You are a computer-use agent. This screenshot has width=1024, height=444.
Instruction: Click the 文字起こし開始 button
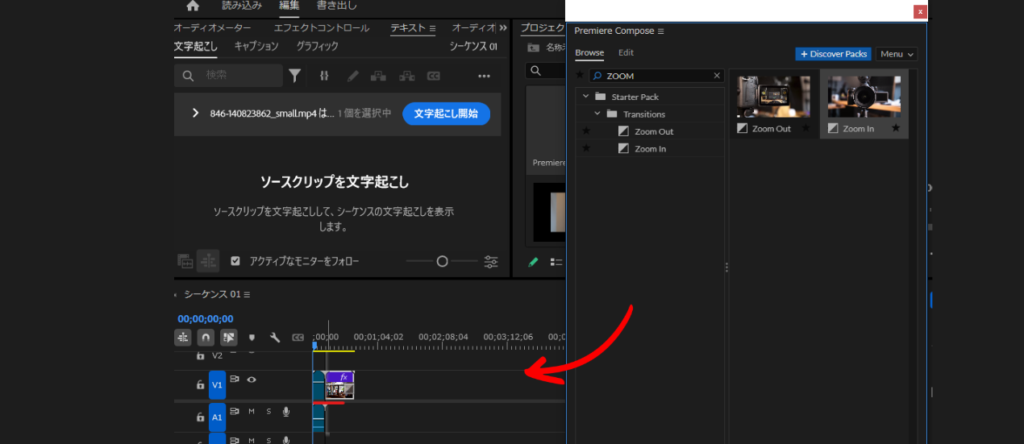pyautogui.click(x=446, y=113)
